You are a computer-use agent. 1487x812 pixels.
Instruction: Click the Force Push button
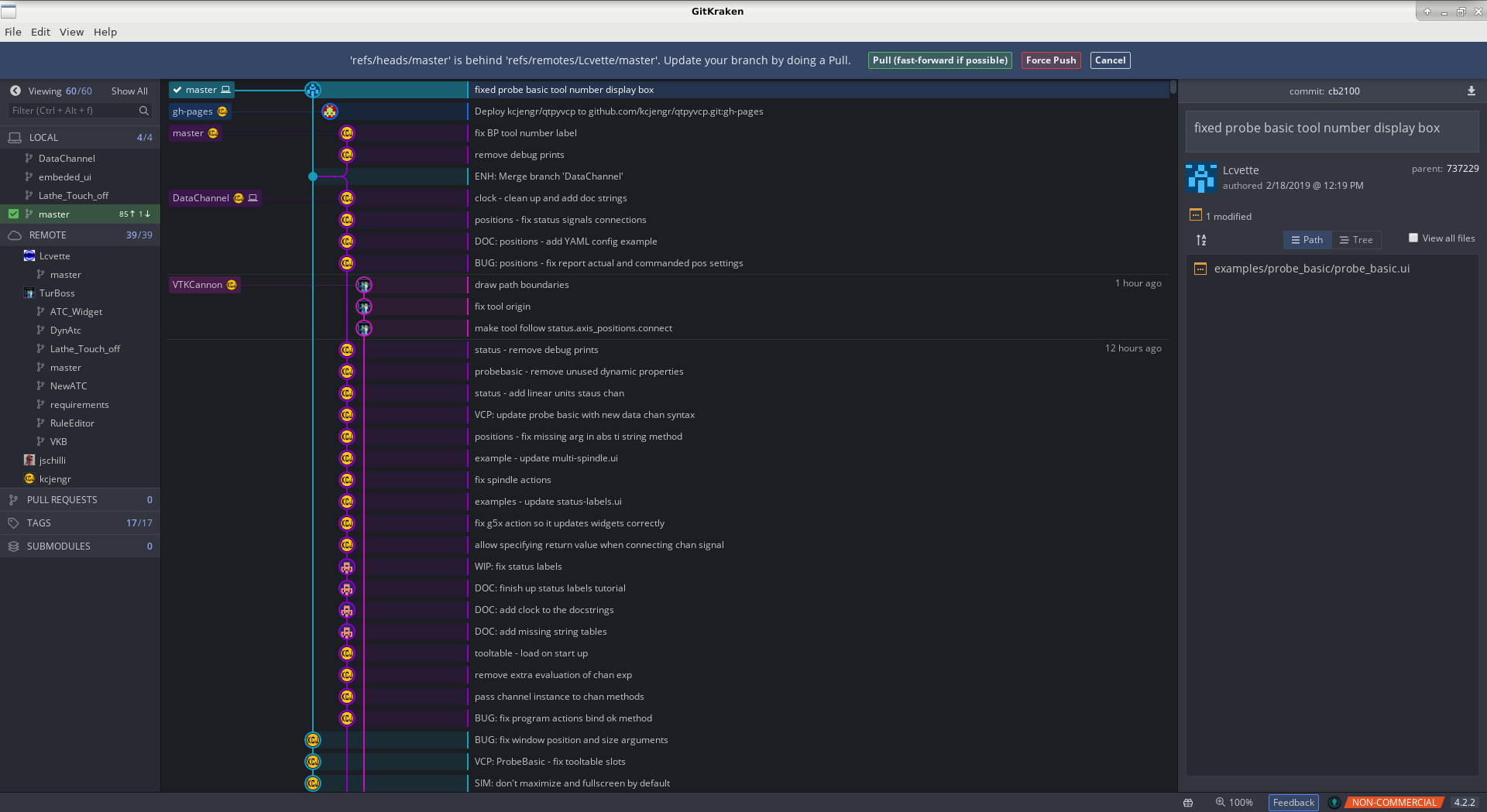[x=1051, y=60]
